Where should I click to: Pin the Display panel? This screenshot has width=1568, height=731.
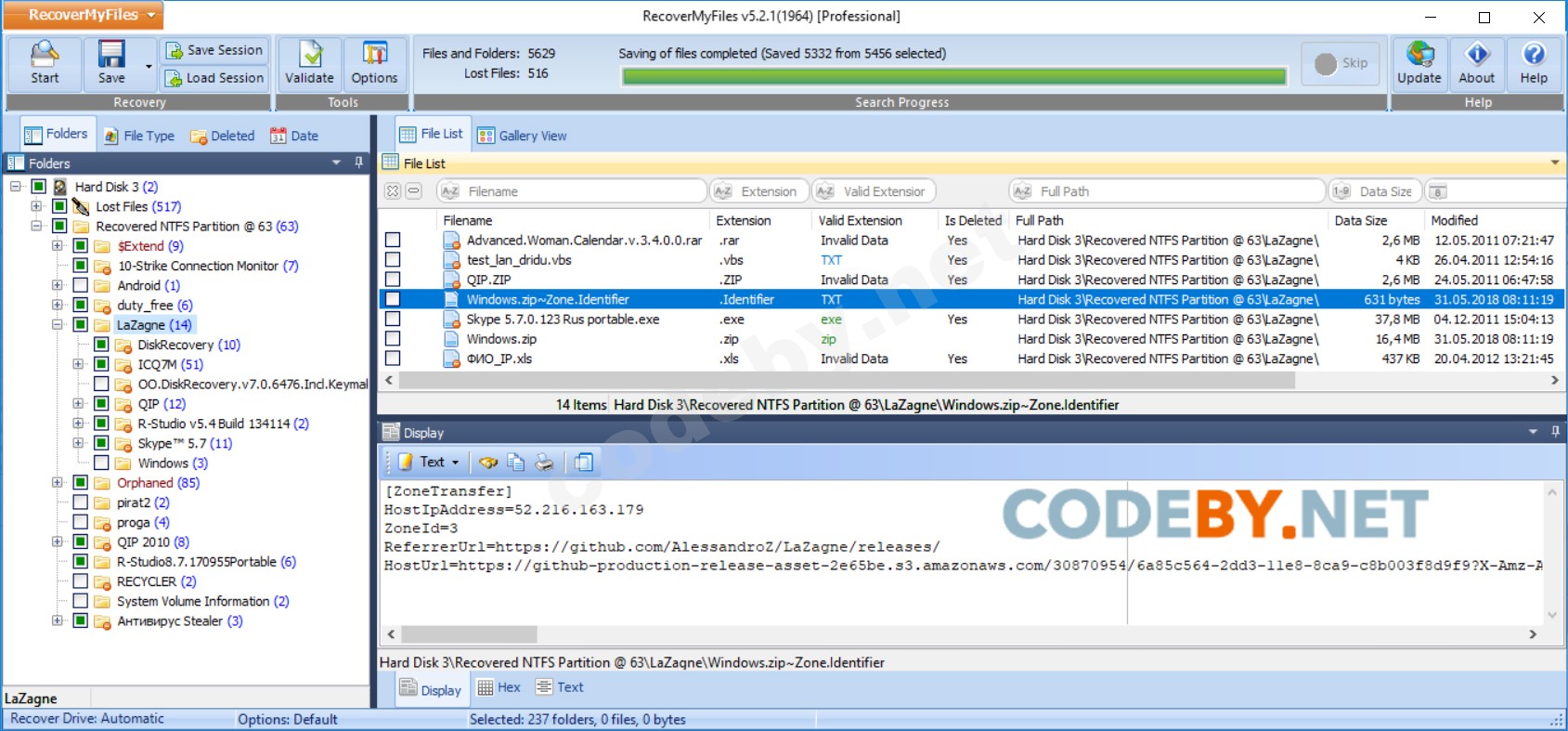pyautogui.click(x=1555, y=432)
